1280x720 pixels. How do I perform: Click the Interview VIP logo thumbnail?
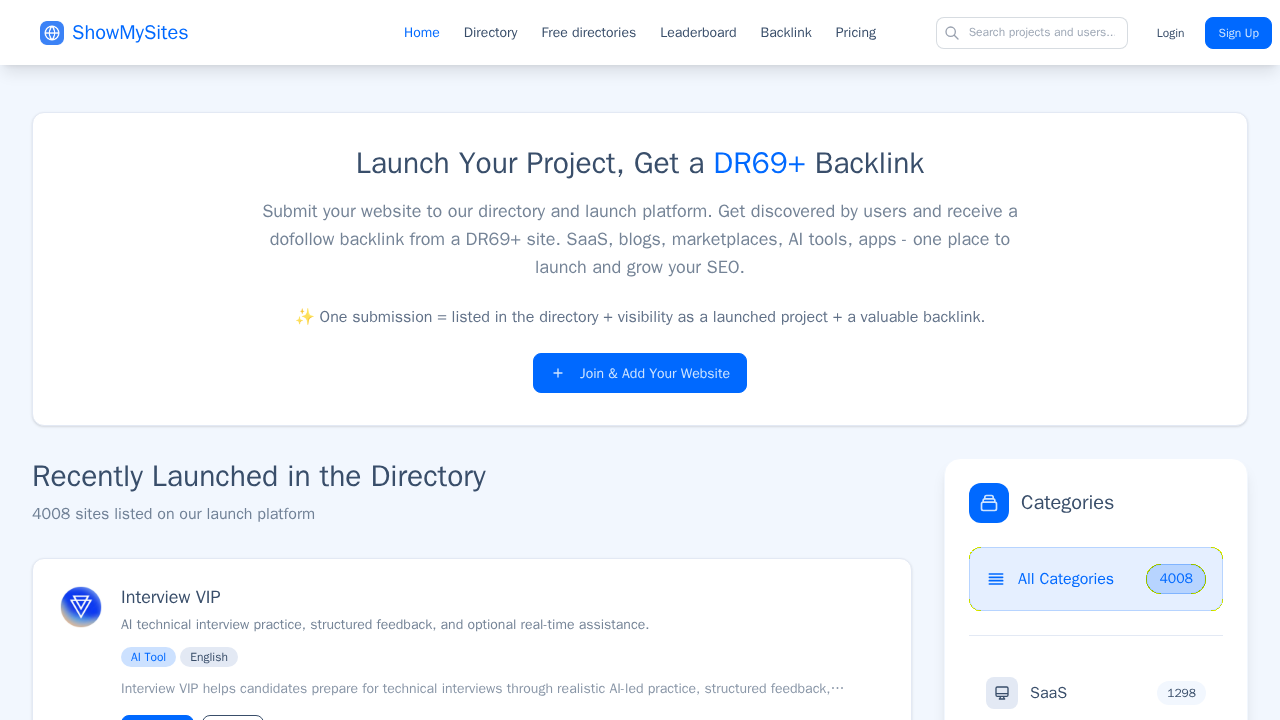81,607
